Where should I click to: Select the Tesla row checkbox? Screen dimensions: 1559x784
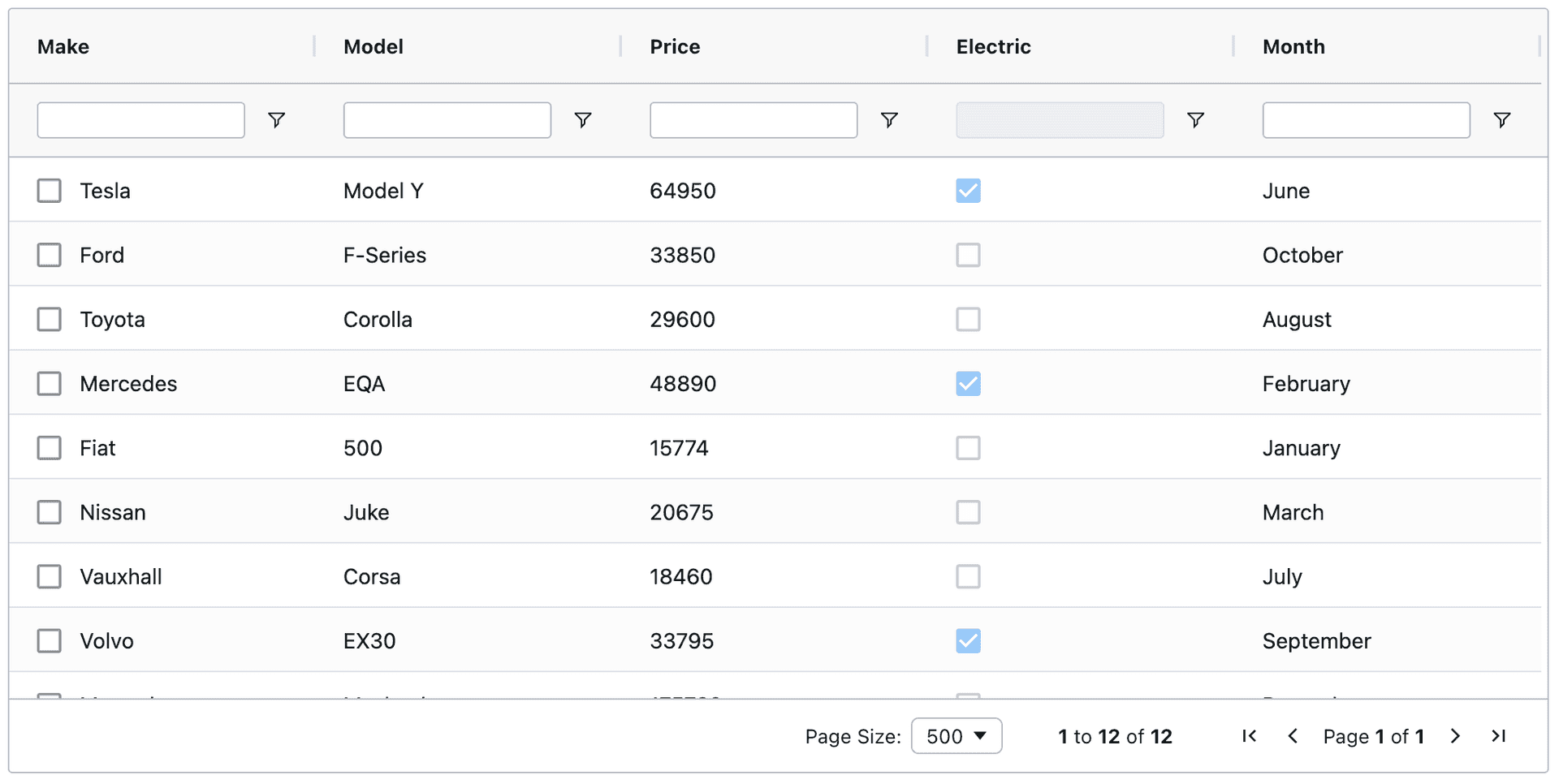pyautogui.click(x=50, y=191)
